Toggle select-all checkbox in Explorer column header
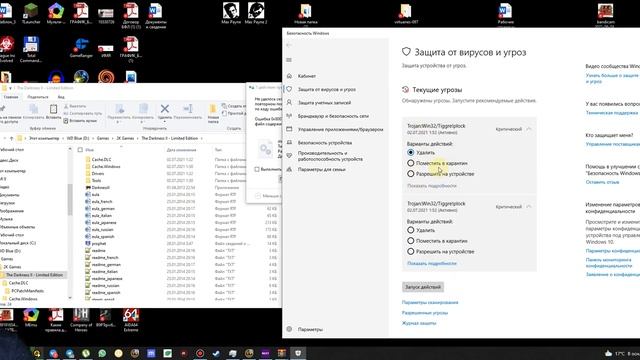Viewport: 640px width, 360px height. click(x=80, y=150)
